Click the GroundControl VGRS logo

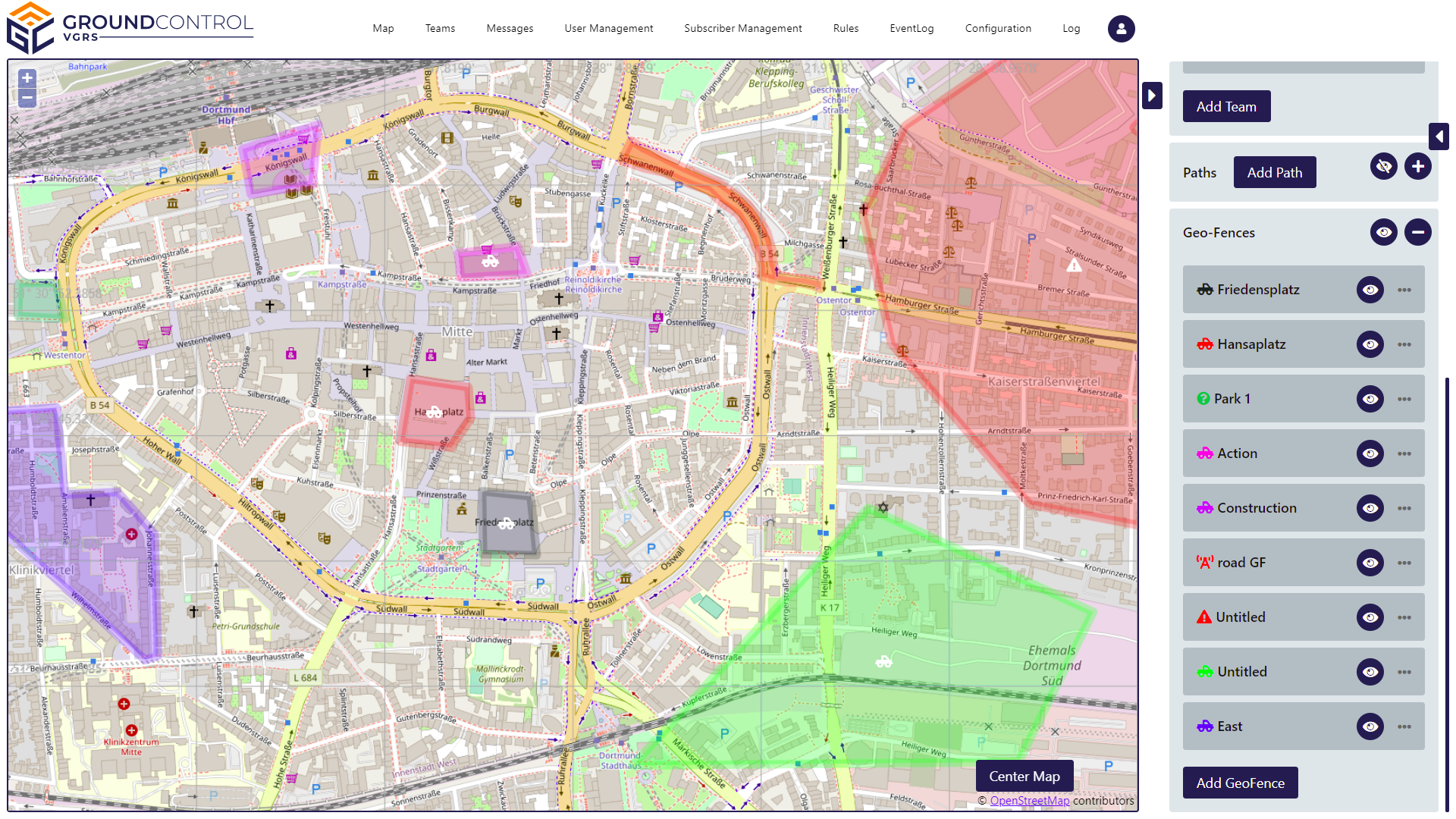point(129,27)
